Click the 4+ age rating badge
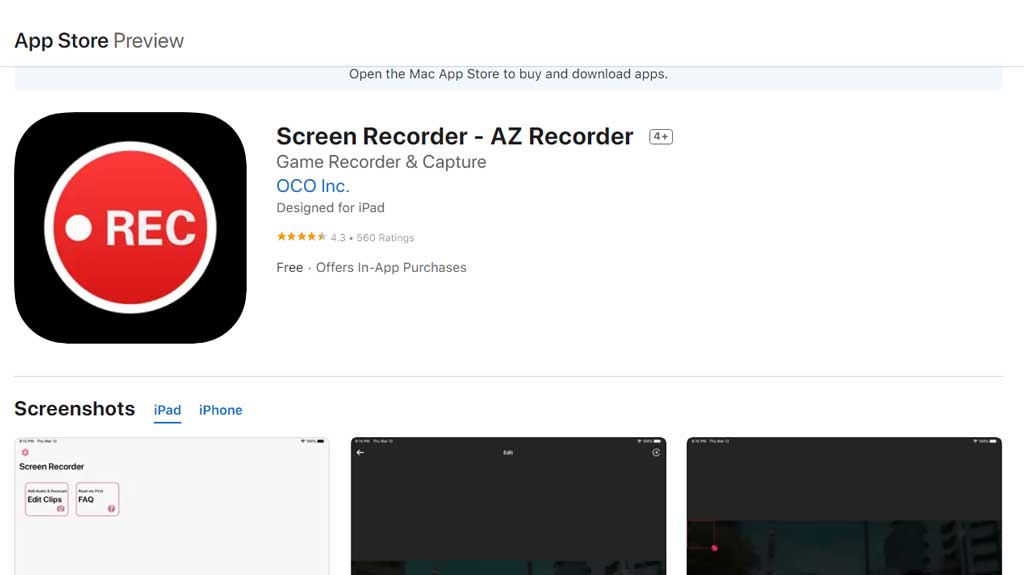 pyautogui.click(x=660, y=137)
